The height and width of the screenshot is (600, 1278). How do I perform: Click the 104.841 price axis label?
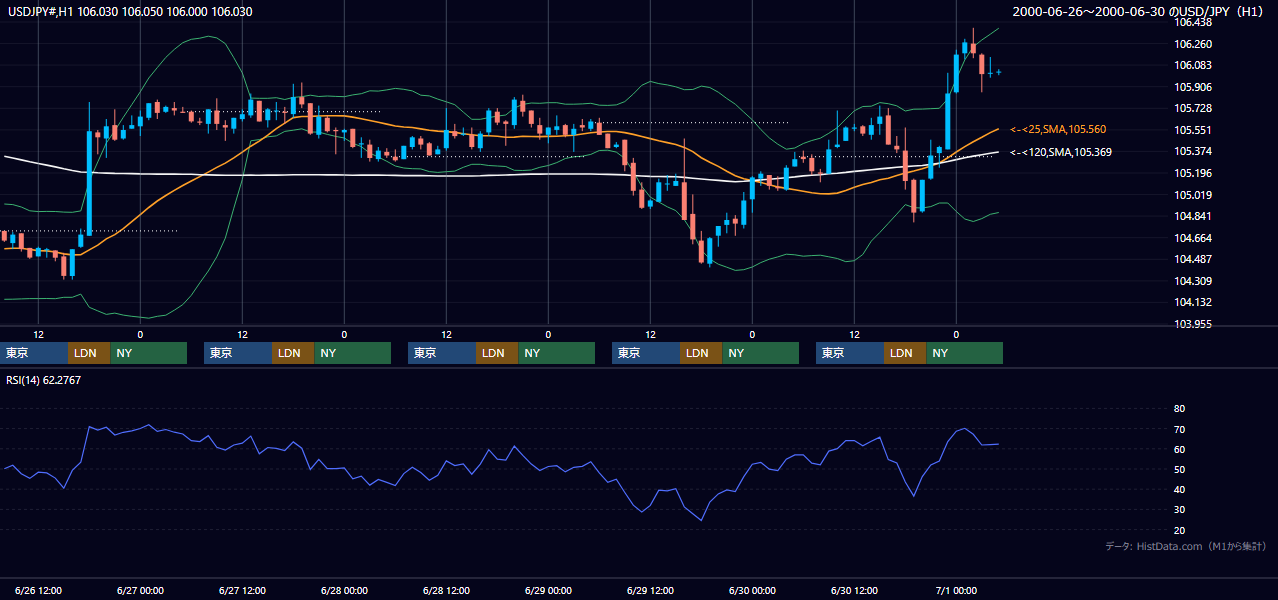(1192, 216)
